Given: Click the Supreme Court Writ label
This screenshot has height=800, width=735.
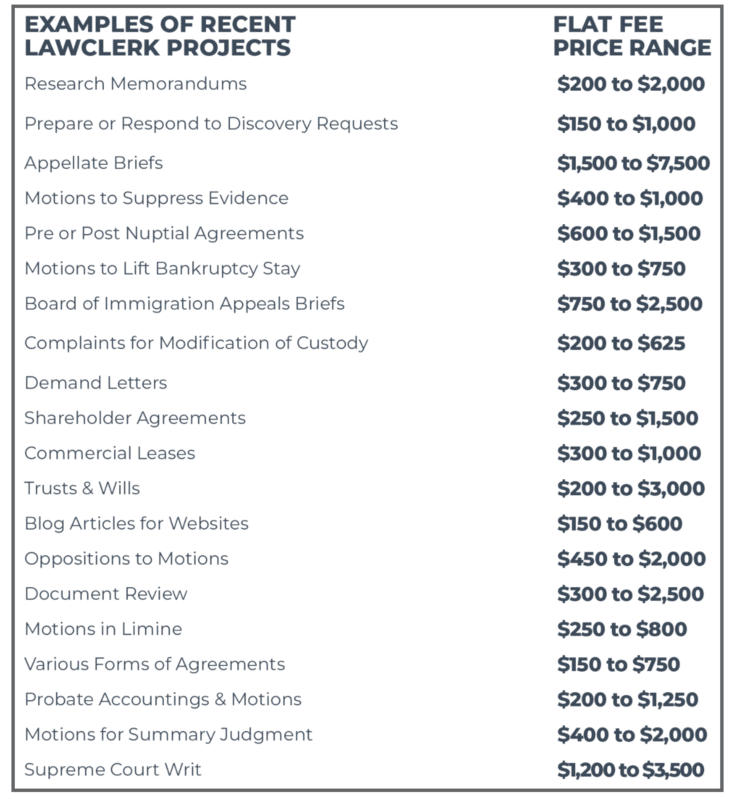Looking at the screenshot, I should pyautogui.click(x=113, y=769).
